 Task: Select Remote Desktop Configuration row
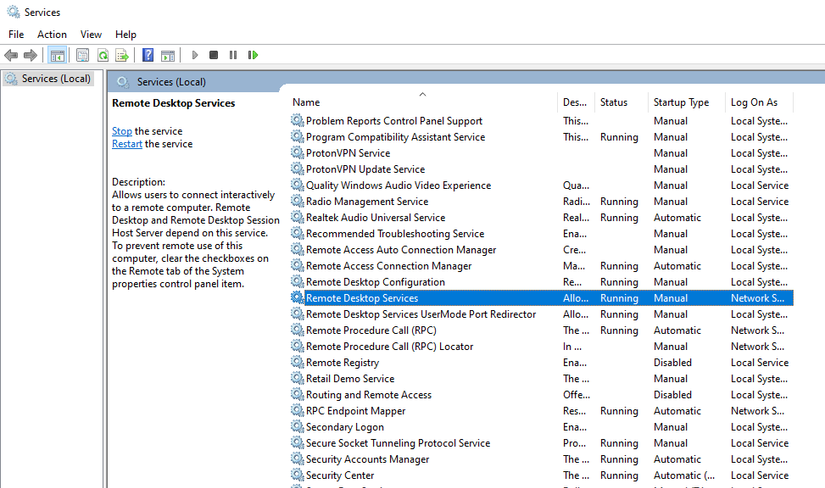click(x=541, y=282)
